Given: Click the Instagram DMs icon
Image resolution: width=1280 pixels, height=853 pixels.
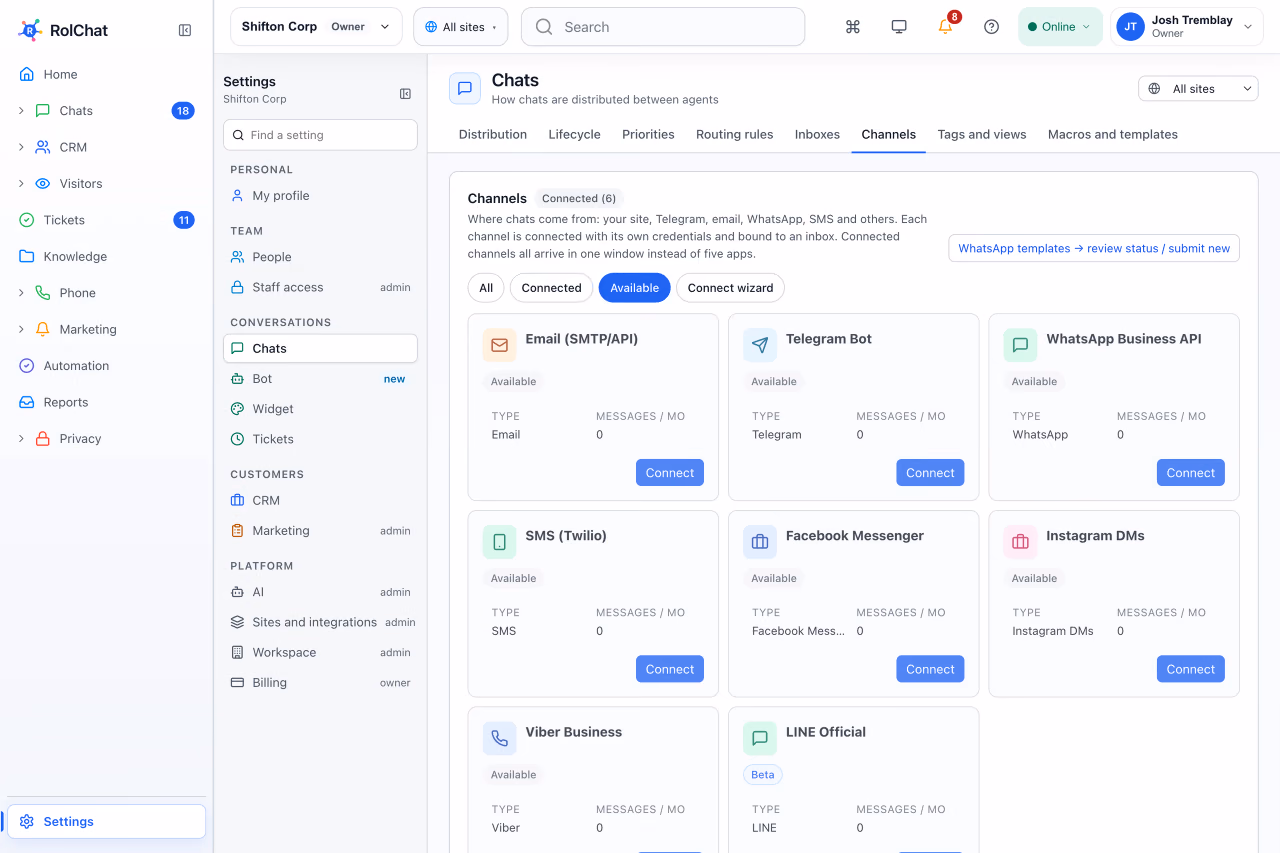Looking at the screenshot, I should pyautogui.click(x=1020, y=542).
